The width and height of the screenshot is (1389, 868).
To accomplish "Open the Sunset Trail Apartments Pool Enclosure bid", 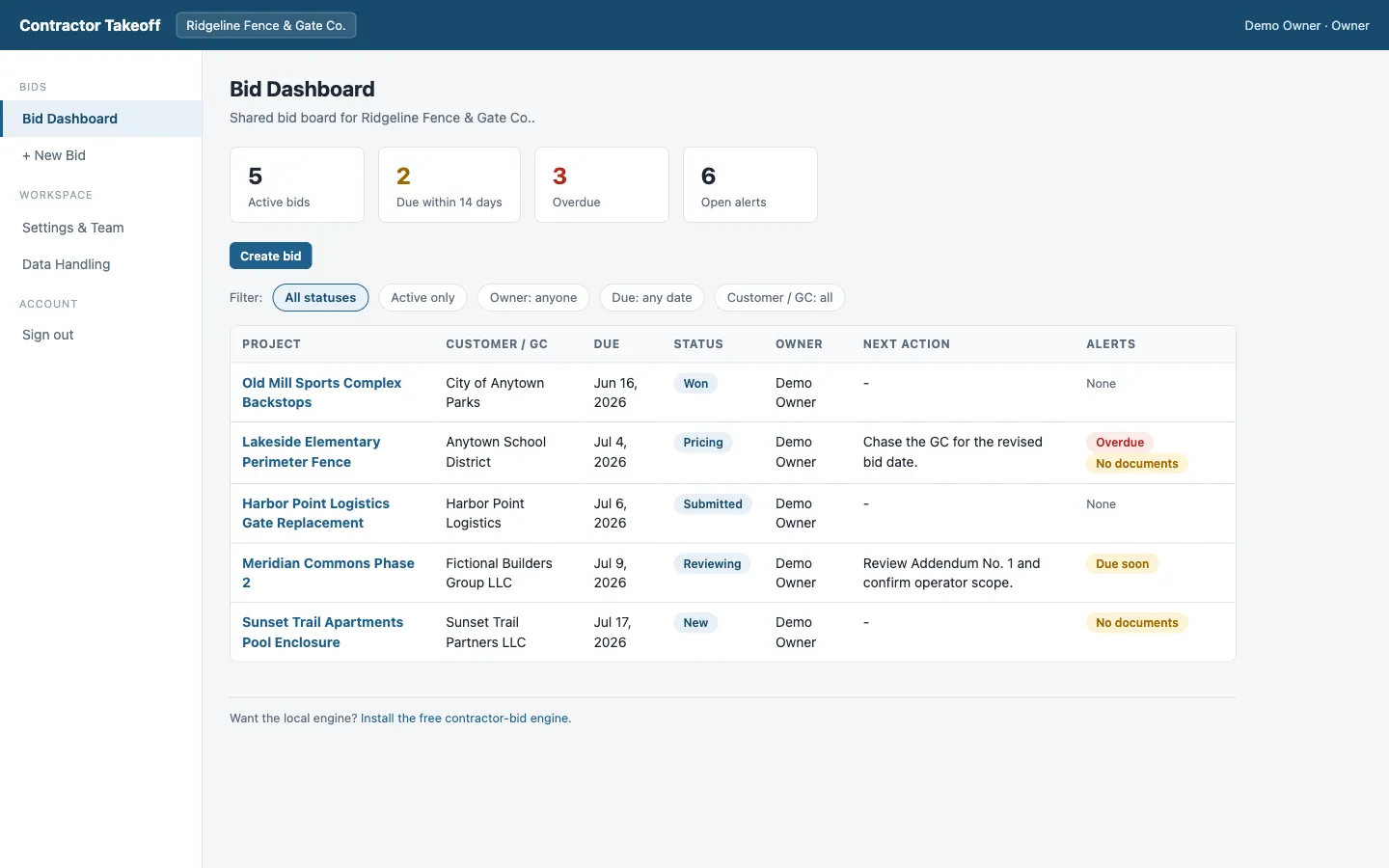I will tap(322, 632).
